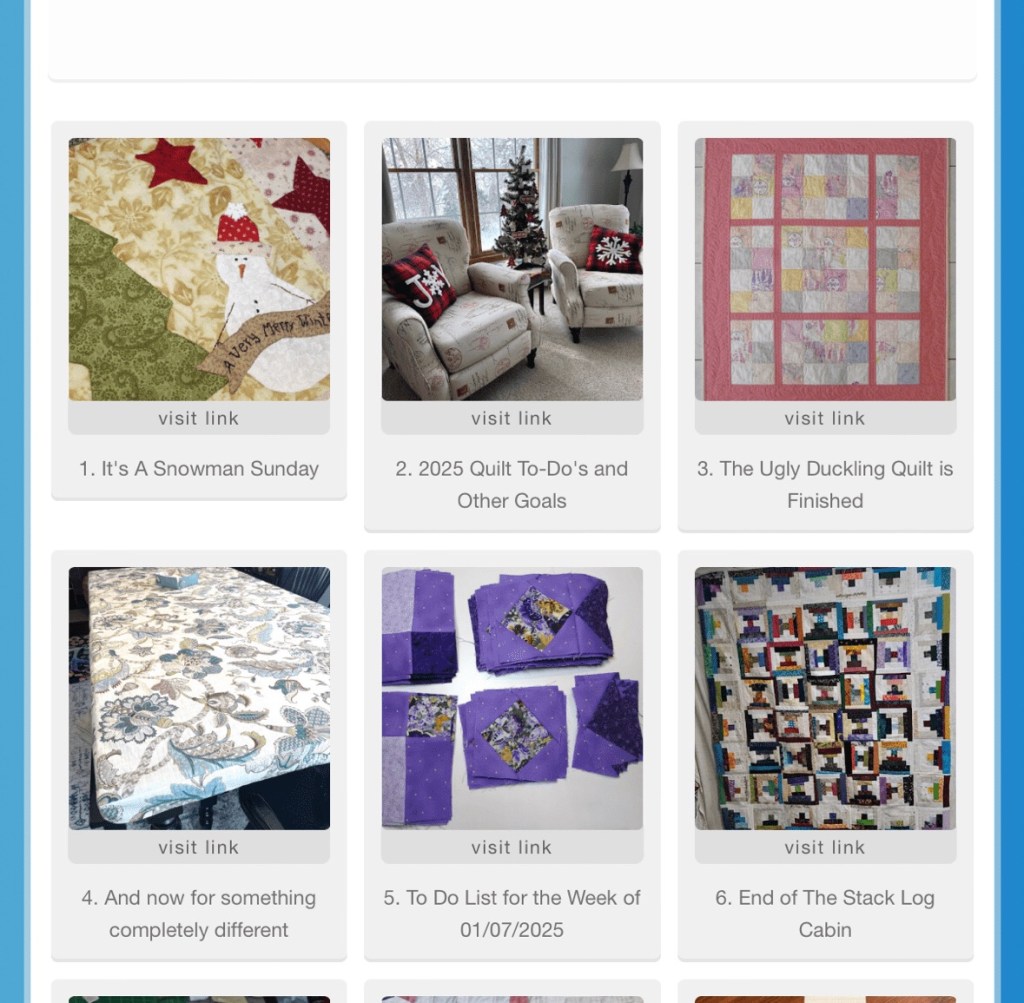Click visit link under log cabin quilt

click(x=825, y=847)
